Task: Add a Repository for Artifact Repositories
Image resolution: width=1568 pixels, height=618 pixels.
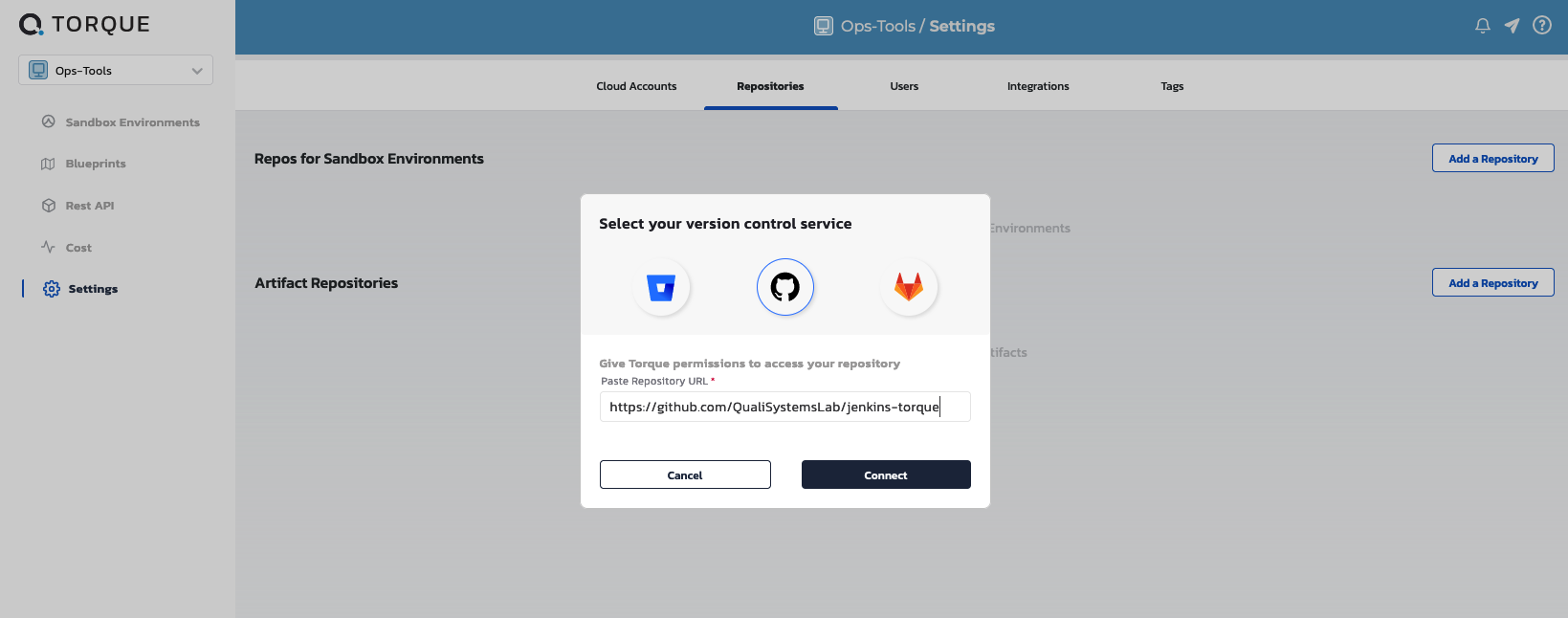Action: [1492, 282]
